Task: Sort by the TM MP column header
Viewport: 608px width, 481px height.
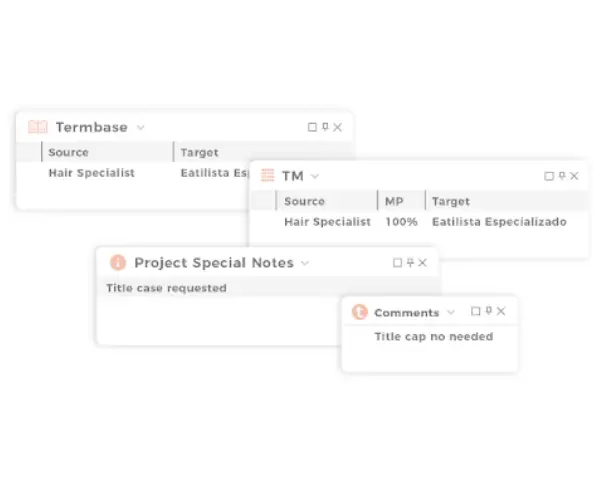Action: (x=394, y=201)
